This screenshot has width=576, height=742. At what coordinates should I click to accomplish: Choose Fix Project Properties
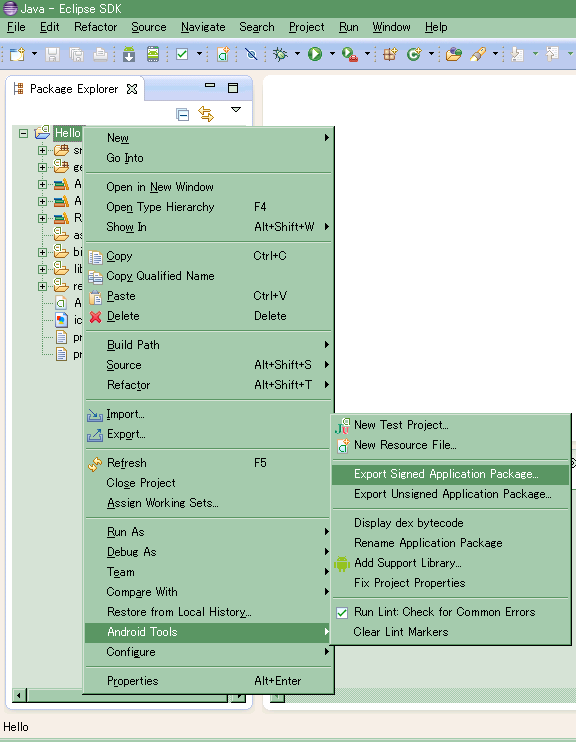coord(451,583)
